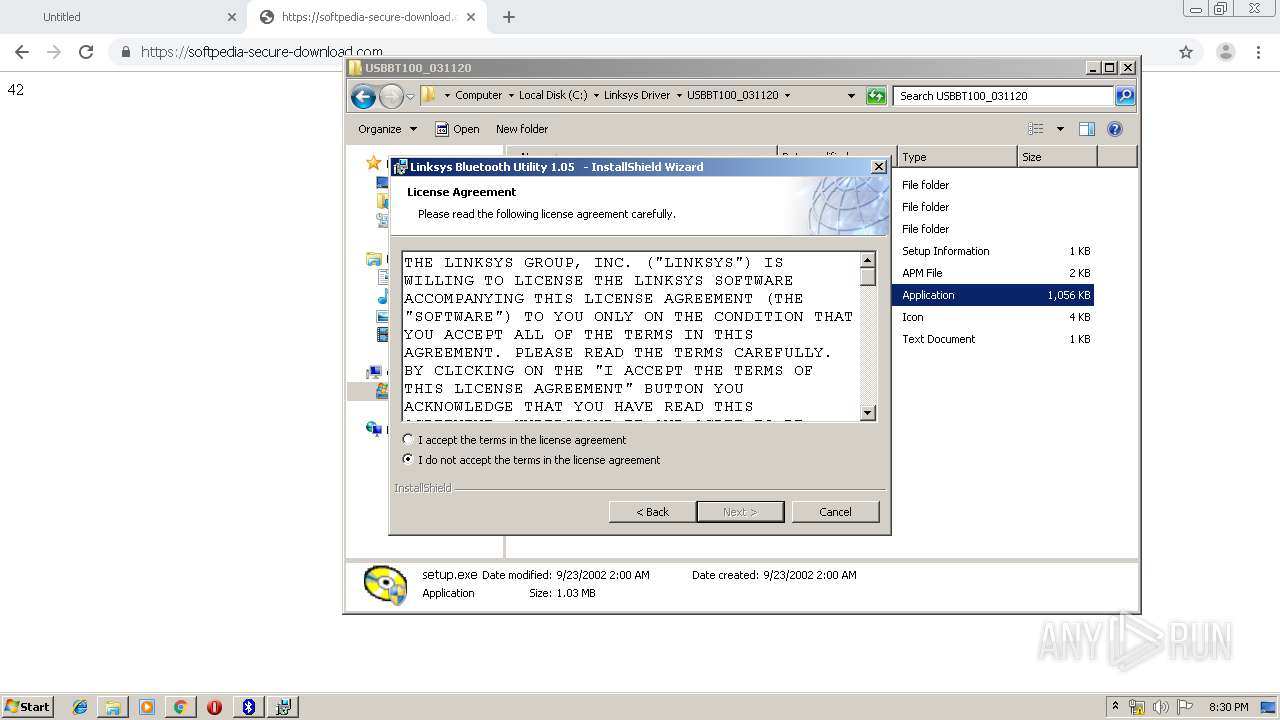Cancel the InstallShield wizard

click(835, 512)
